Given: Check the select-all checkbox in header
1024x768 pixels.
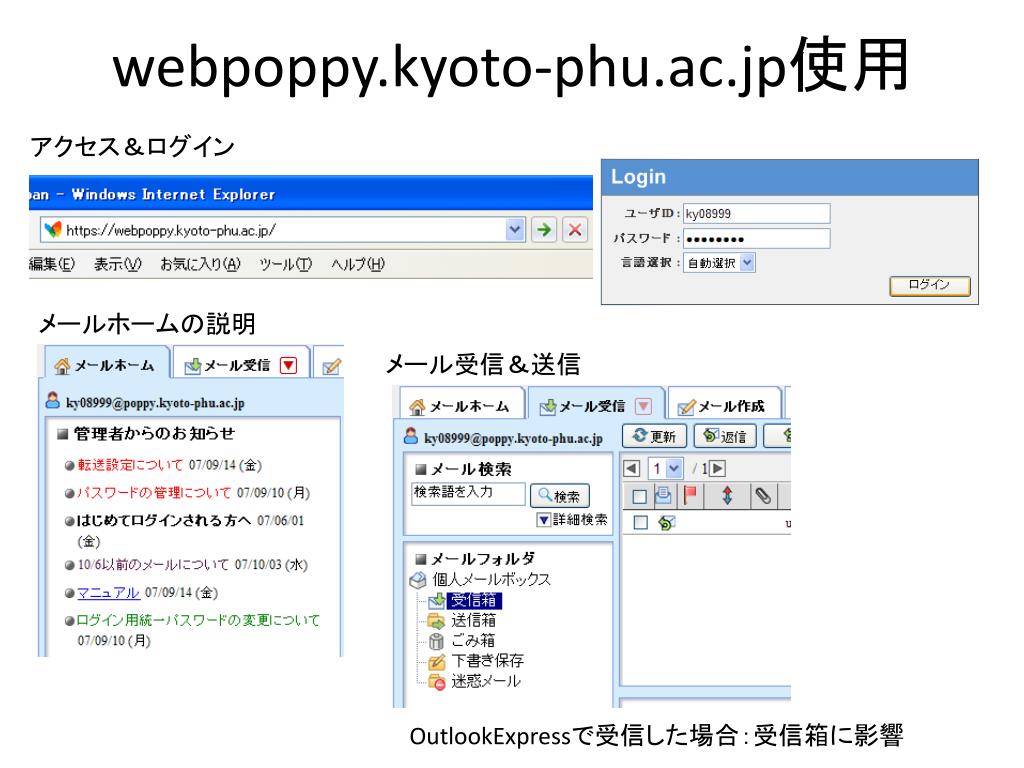Looking at the screenshot, I should [640, 497].
